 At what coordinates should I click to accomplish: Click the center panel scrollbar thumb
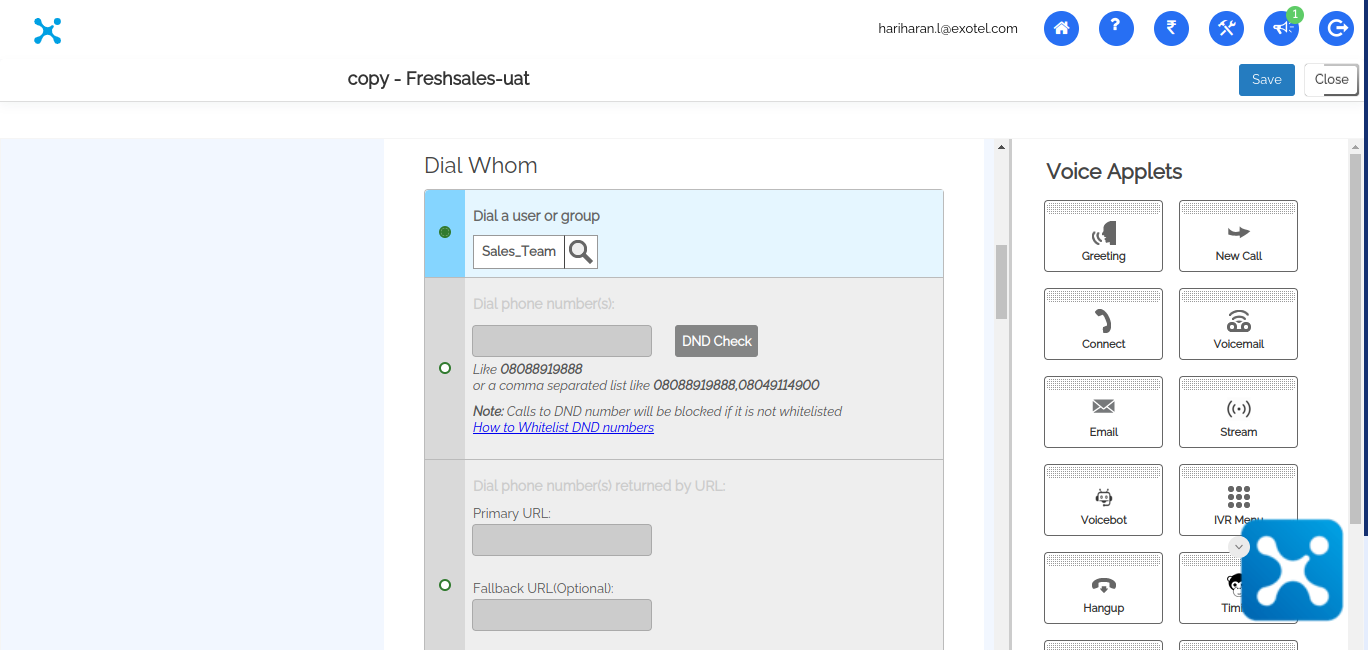tap(1001, 282)
